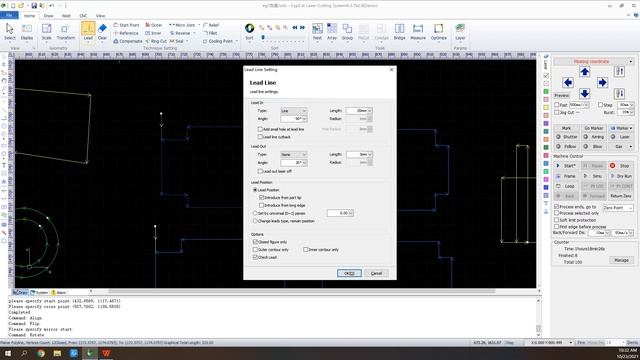Click the Dry Run button

[x=620, y=176]
